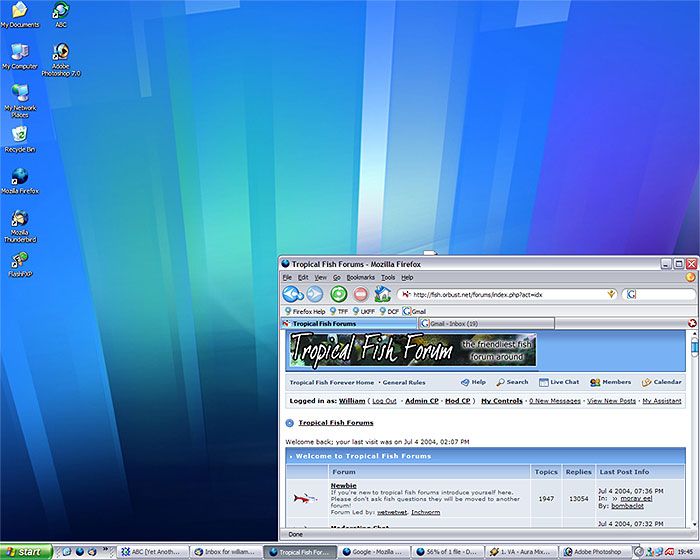This screenshot has width=700, height=560.
Task: Click the Firefox activity throbber icon
Action: (x=691, y=277)
